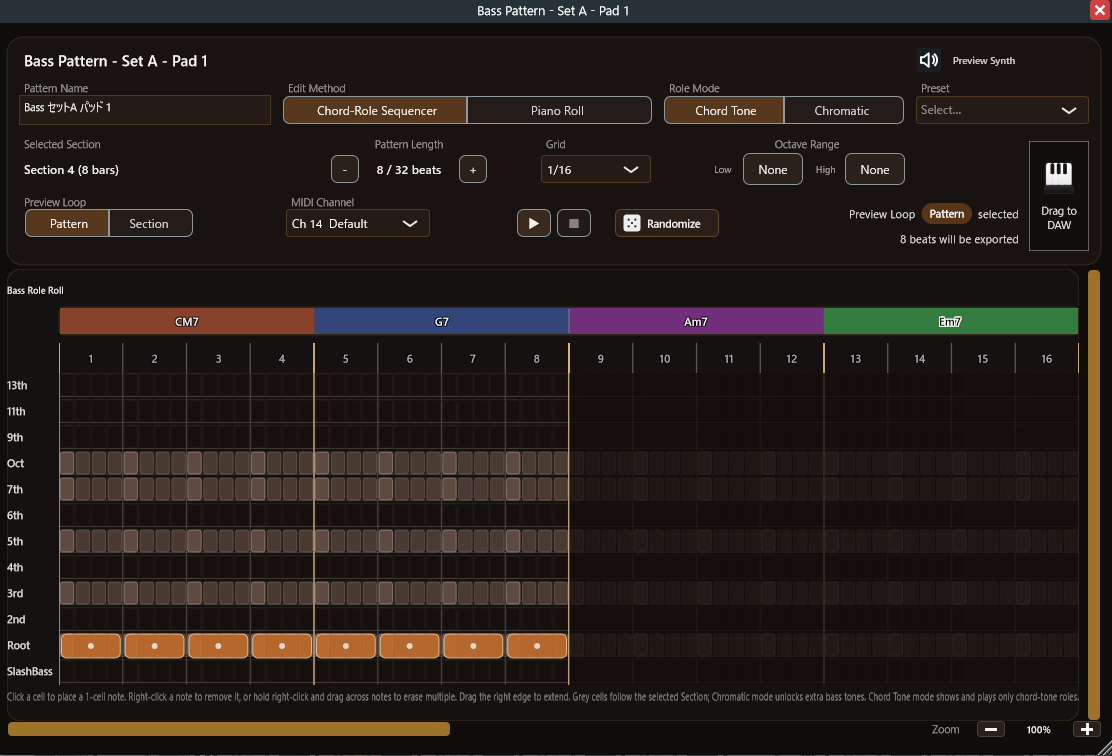Viewport: 1112px width, 756px height.
Task: Set Preview Loop to Section
Action: pyautogui.click(x=150, y=223)
